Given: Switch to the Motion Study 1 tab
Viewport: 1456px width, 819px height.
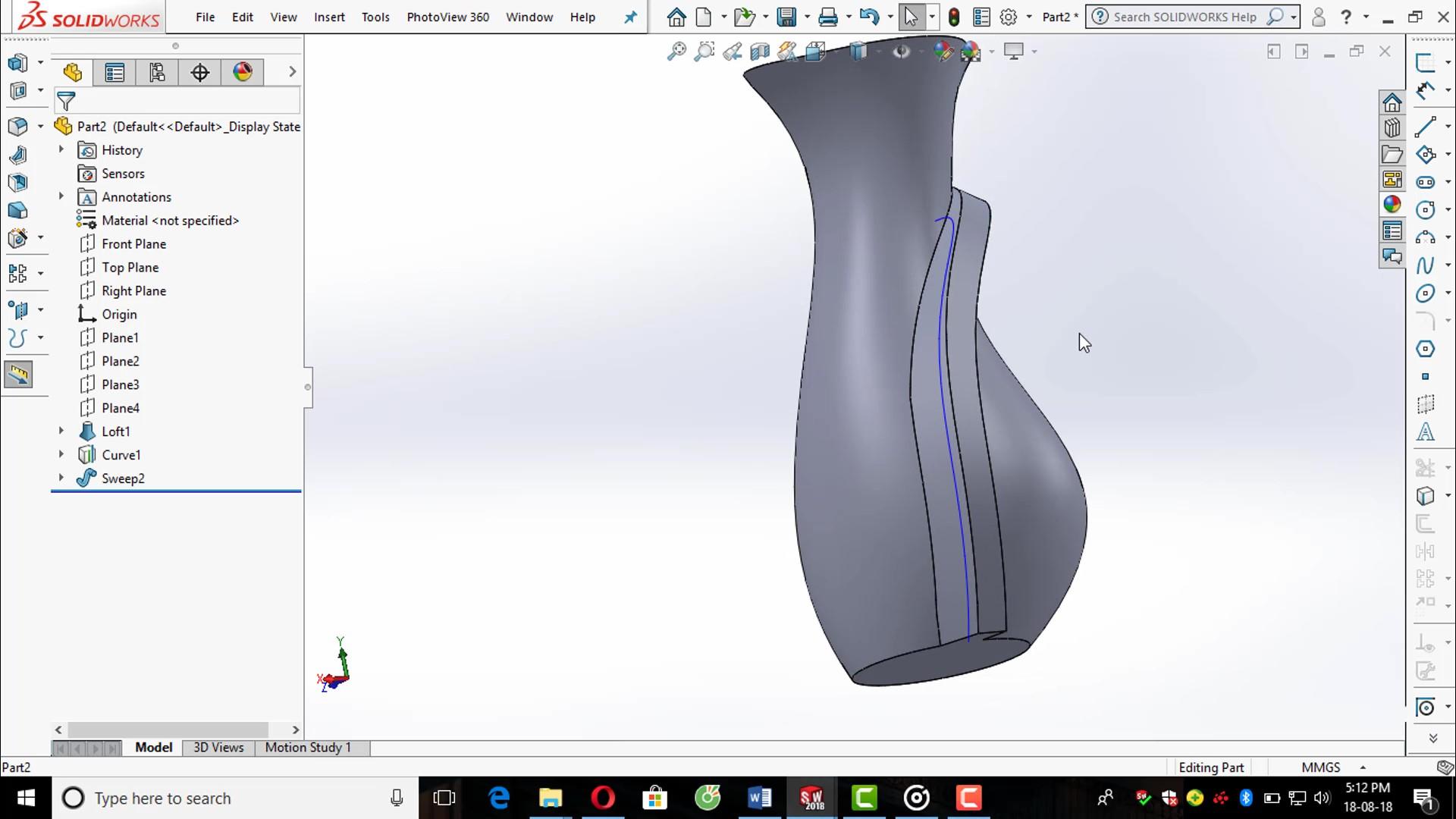Looking at the screenshot, I should click(x=307, y=747).
